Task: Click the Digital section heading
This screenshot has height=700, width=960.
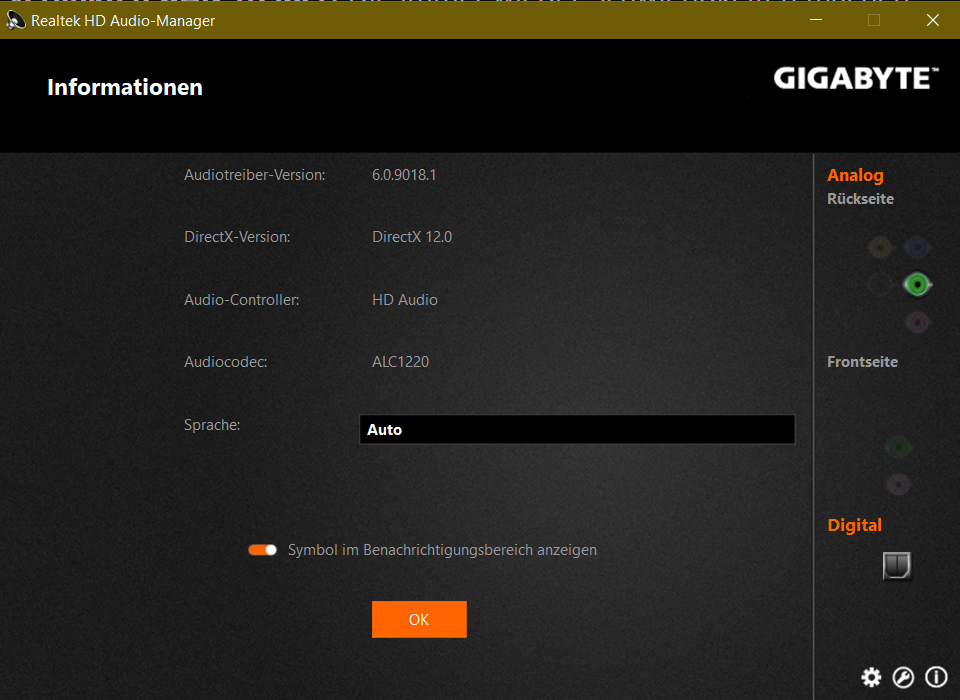Action: coord(855,525)
